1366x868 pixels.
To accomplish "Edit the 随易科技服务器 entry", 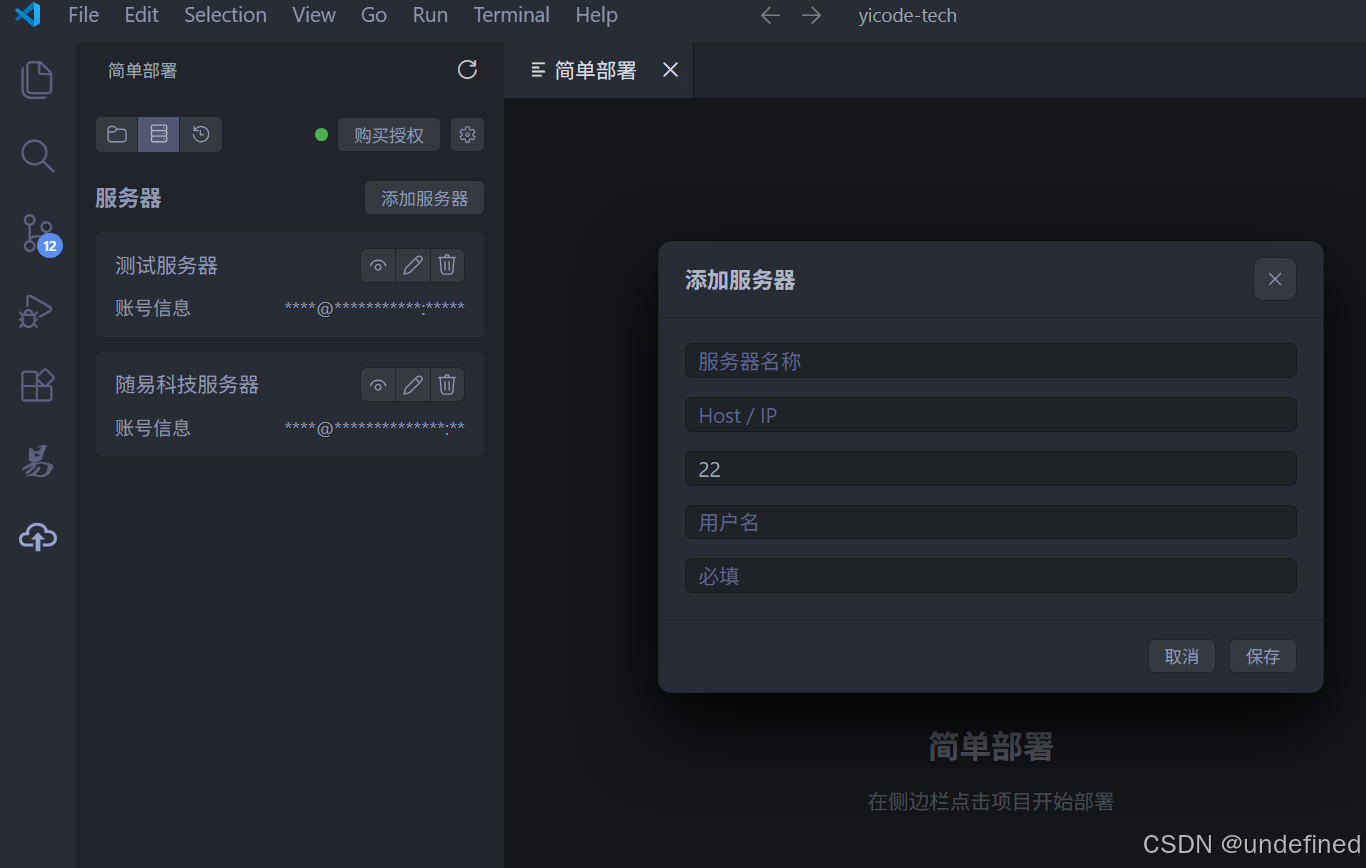I will pyautogui.click(x=412, y=385).
